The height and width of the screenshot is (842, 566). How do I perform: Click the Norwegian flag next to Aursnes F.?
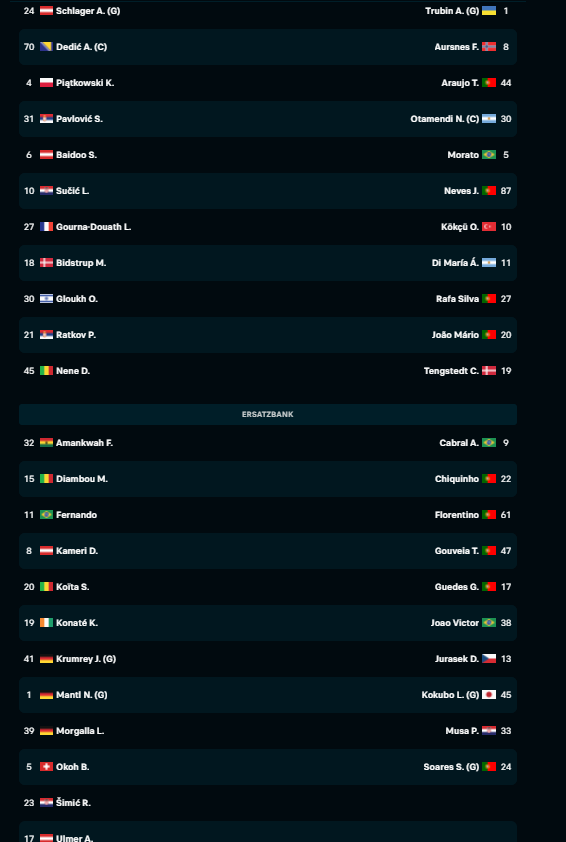489,47
